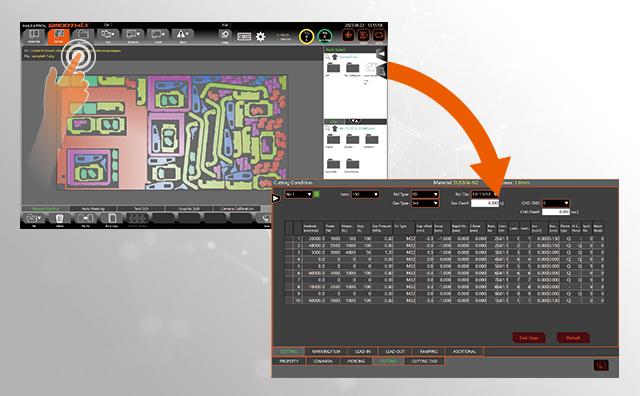Switch to the Auto Nesting tab
The width and height of the screenshot is (640, 396).
tap(93, 209)
